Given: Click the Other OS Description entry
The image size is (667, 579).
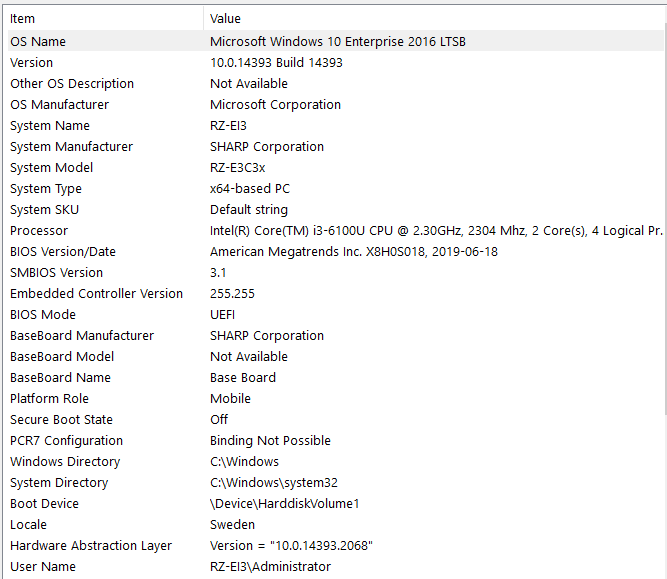Looking at the screenshot, I should tap(72, 84).
